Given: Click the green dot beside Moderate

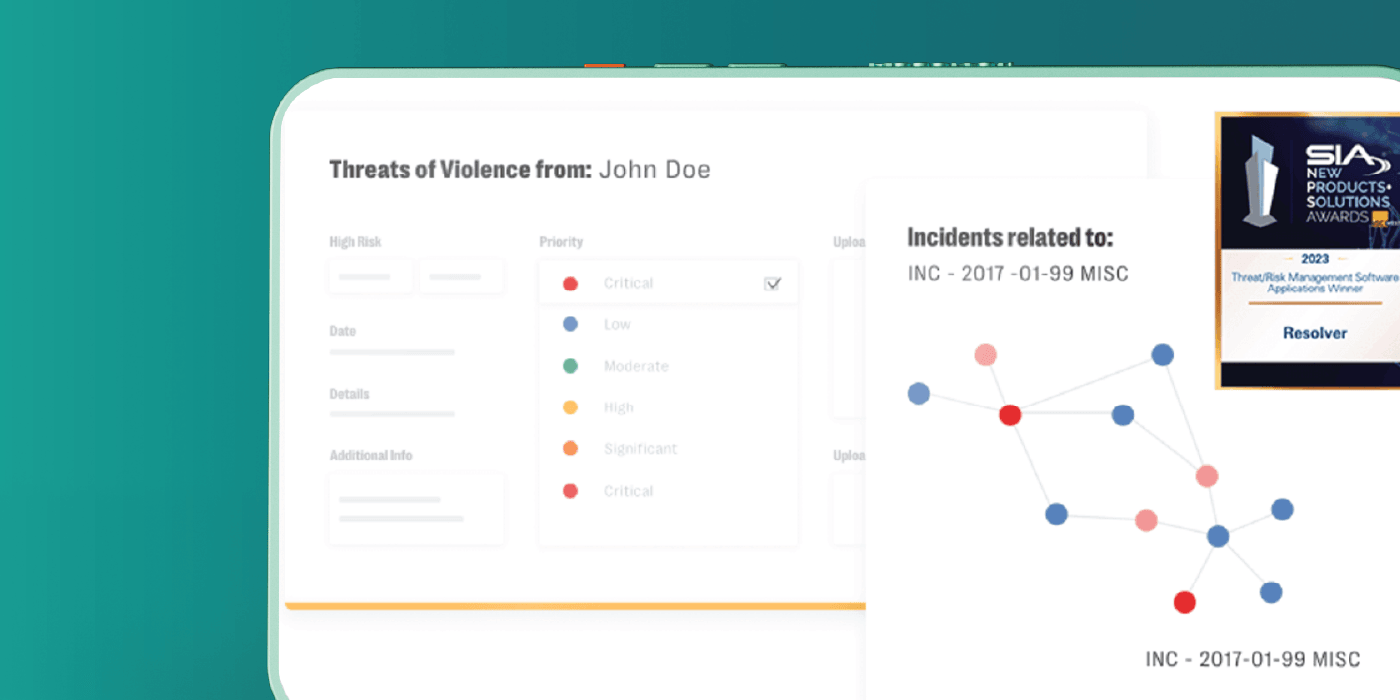Looking at the screenshot, I should [x=570, y=366].
